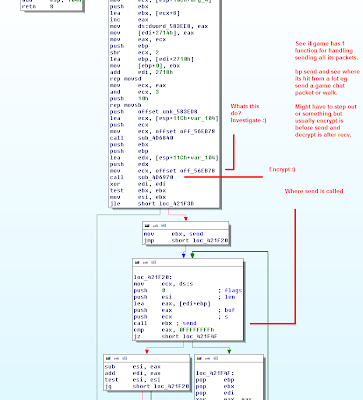Select the 'mov ds:dword_583EE8, eax' line
Image resolution: width=363 pixels, height=400 pixels.
159,26
